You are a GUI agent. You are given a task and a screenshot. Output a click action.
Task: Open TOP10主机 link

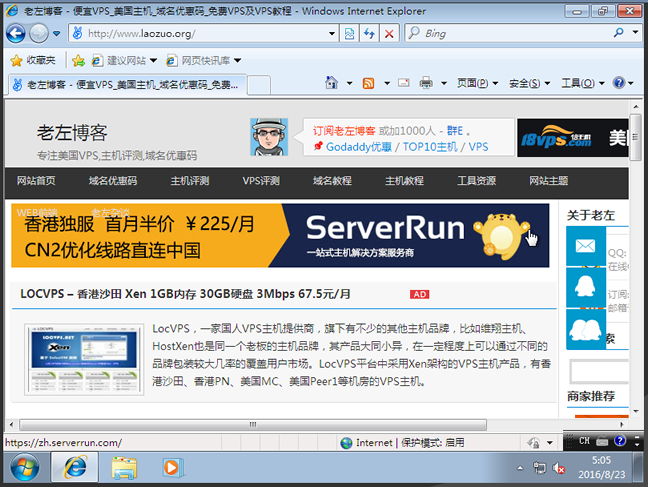tap(430, 147)
